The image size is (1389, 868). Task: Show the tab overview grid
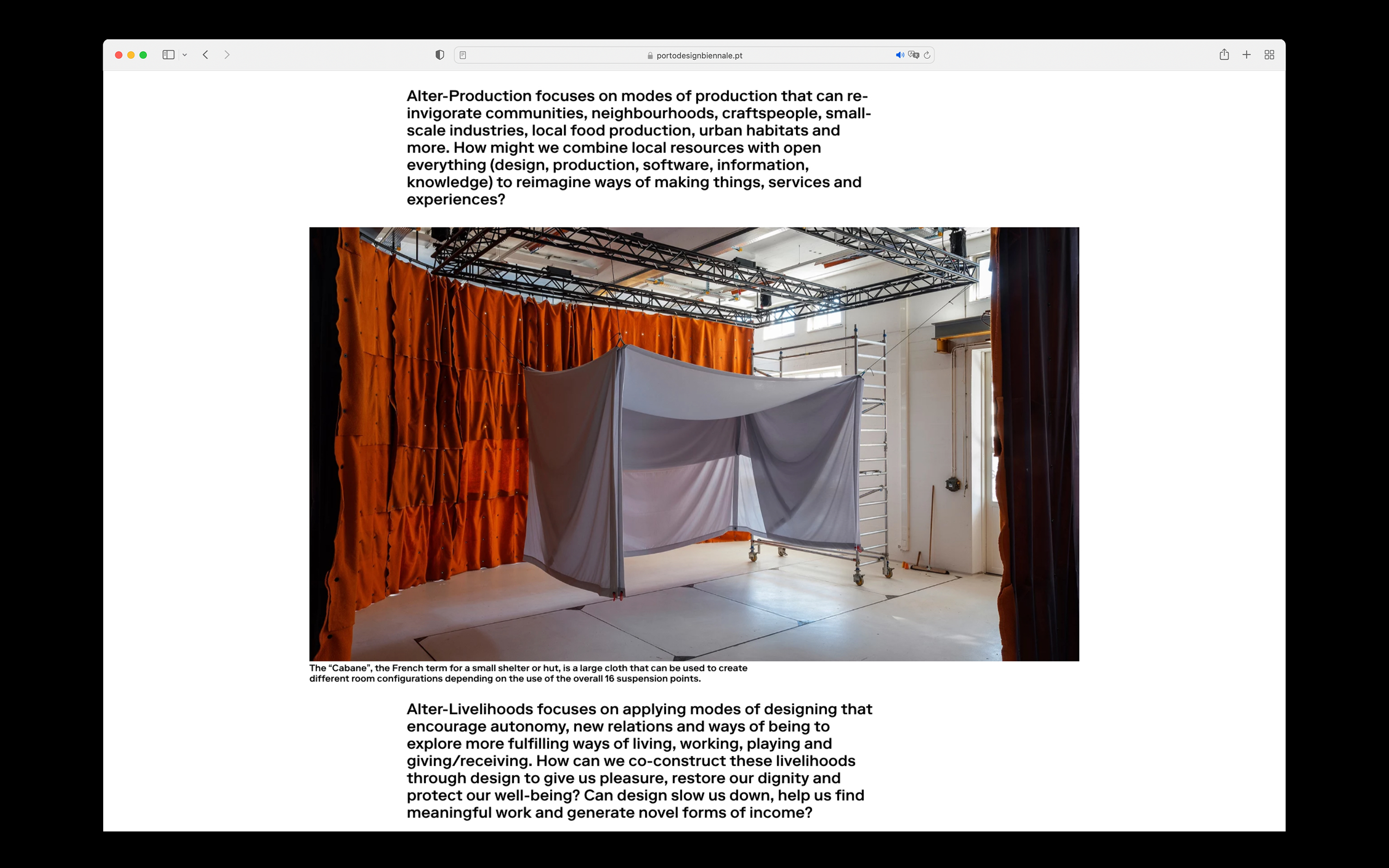point(1269,55)
